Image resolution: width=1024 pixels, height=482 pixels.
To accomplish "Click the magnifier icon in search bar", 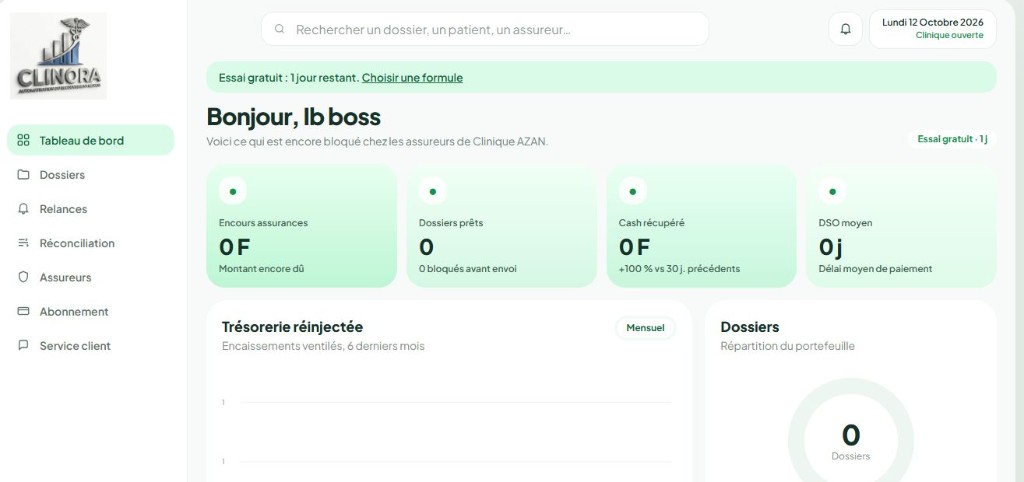I will 280,29.
